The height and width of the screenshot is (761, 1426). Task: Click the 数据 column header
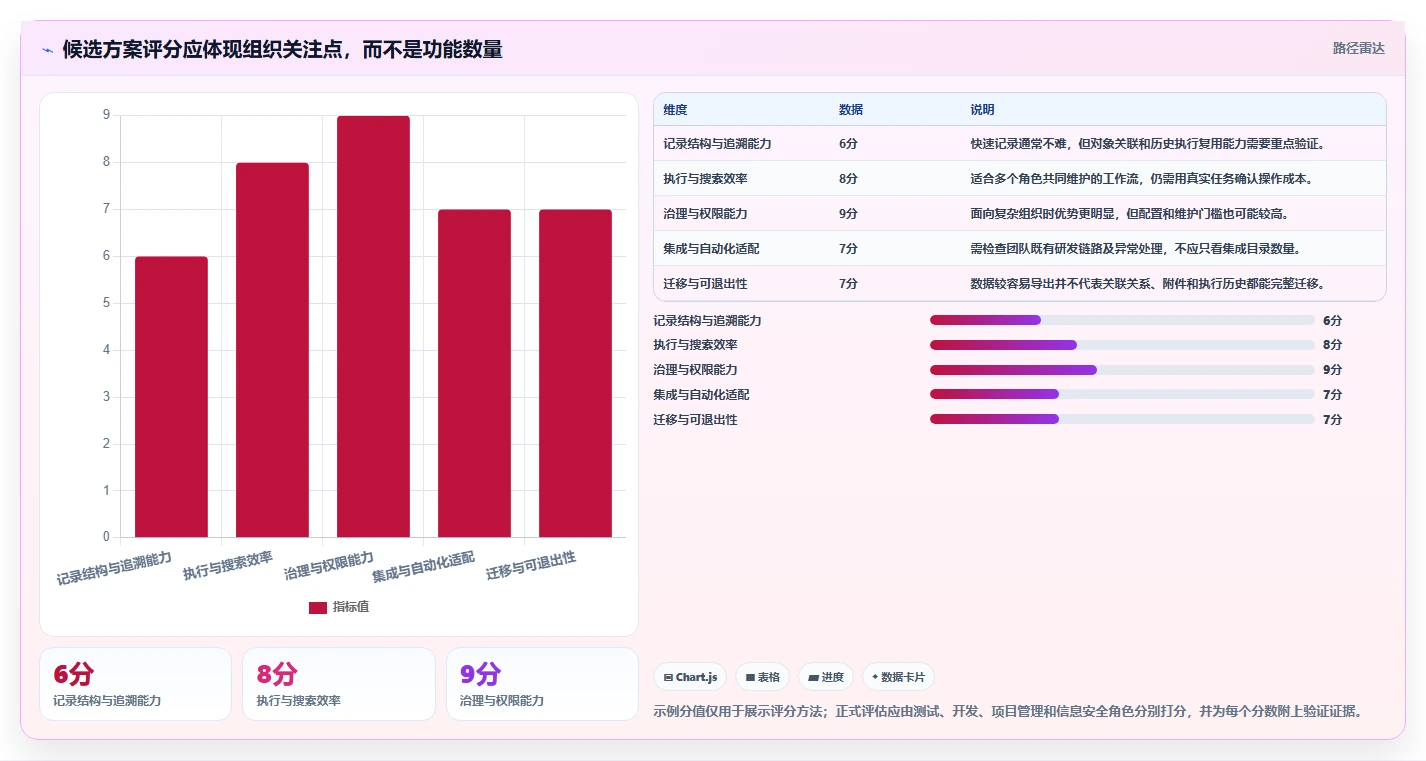tap(851, 110)
